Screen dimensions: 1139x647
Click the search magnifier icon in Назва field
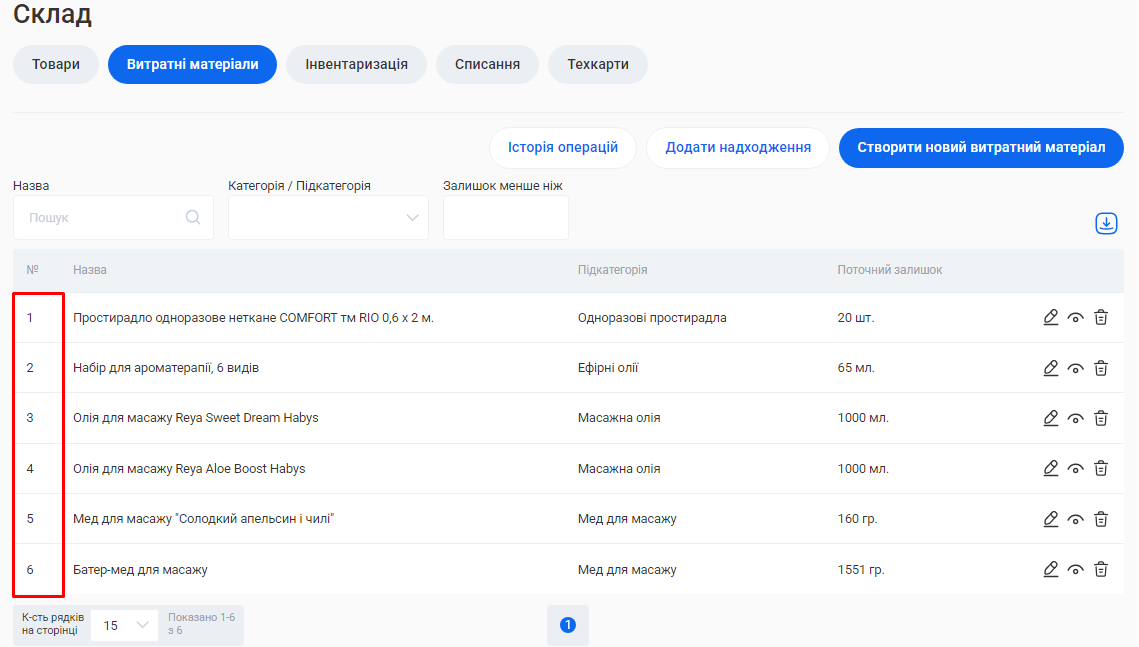[x=193, y=217]
